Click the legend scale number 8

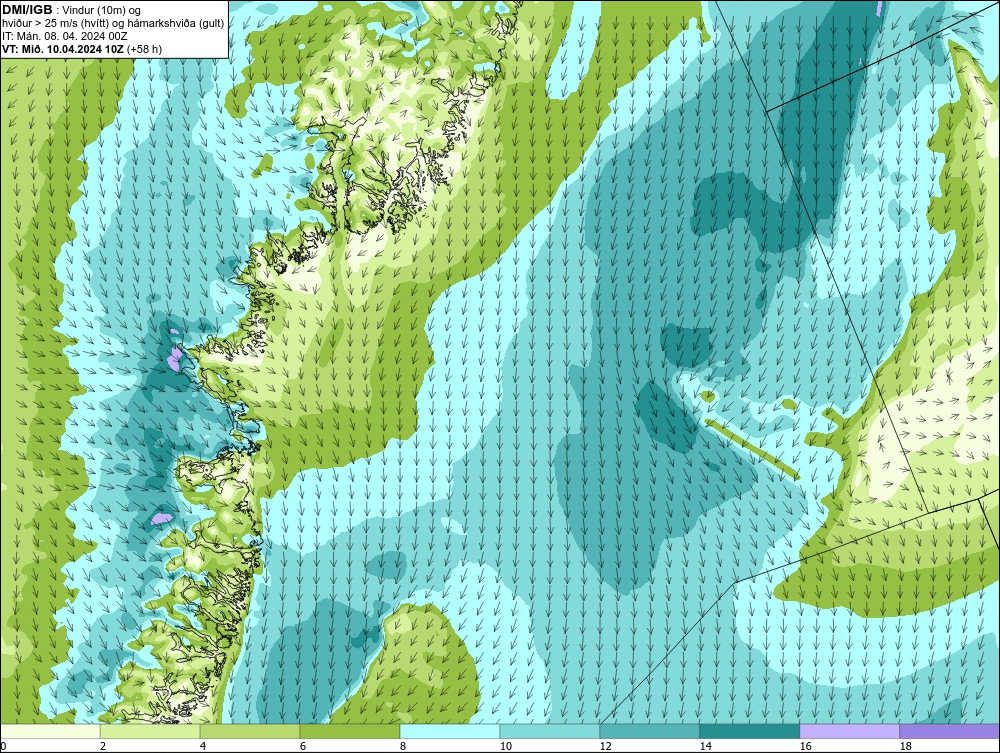pos(402,746)
